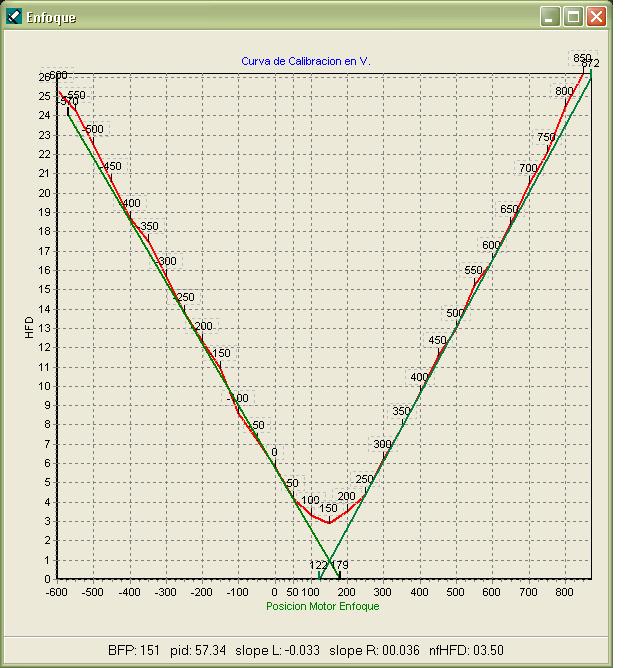
Task: Select the 'Posicion Motor Enfoque' x-axis label
Action: 322,606
